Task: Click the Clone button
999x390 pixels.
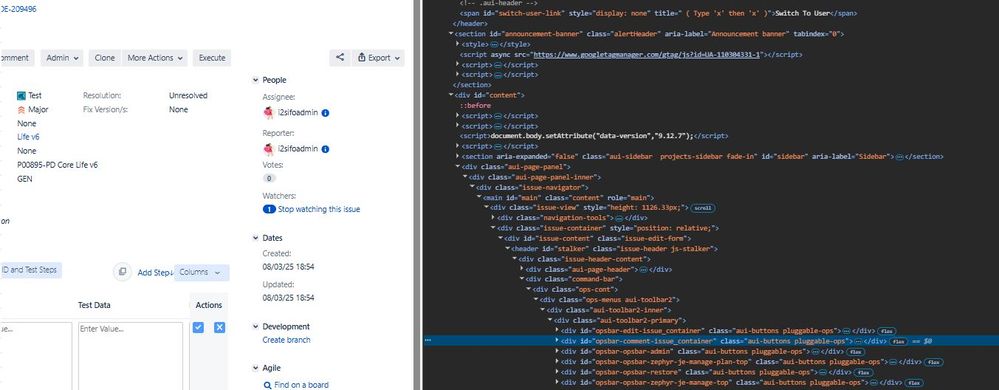Action: 104,58
